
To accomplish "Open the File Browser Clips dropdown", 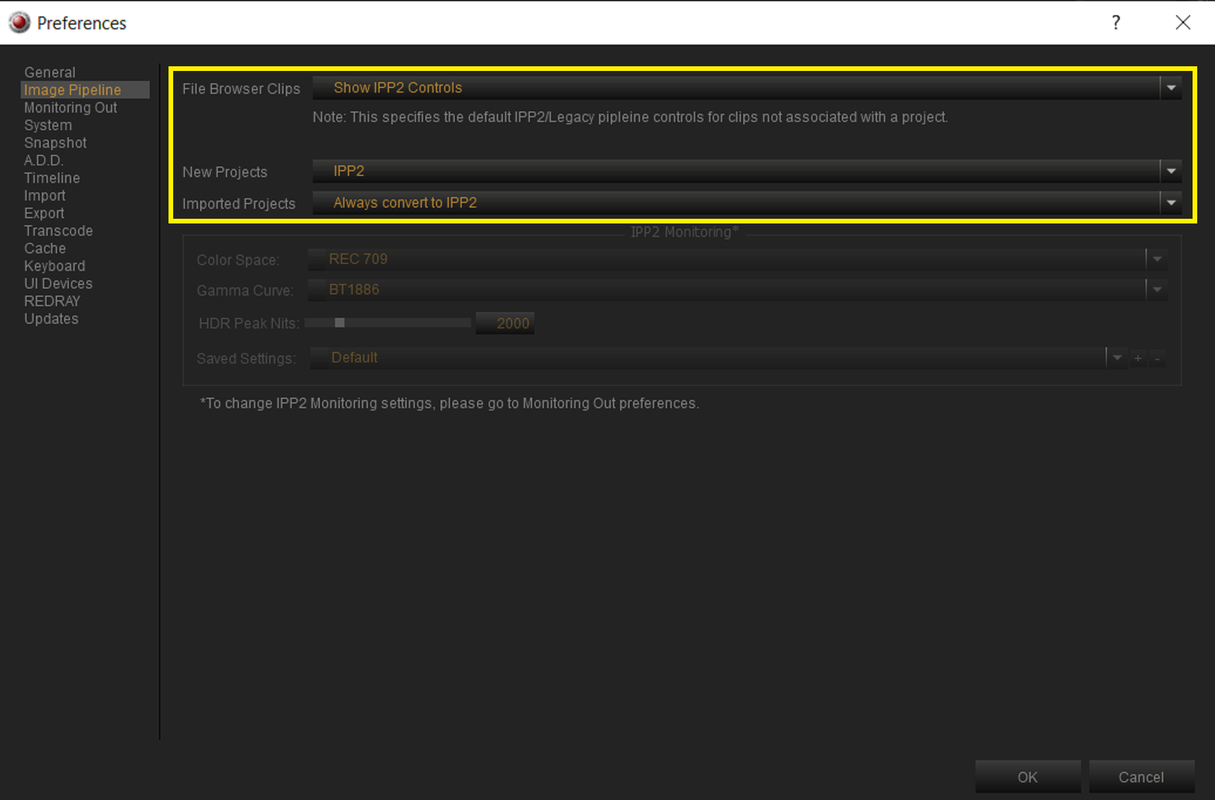I will 747,88.
